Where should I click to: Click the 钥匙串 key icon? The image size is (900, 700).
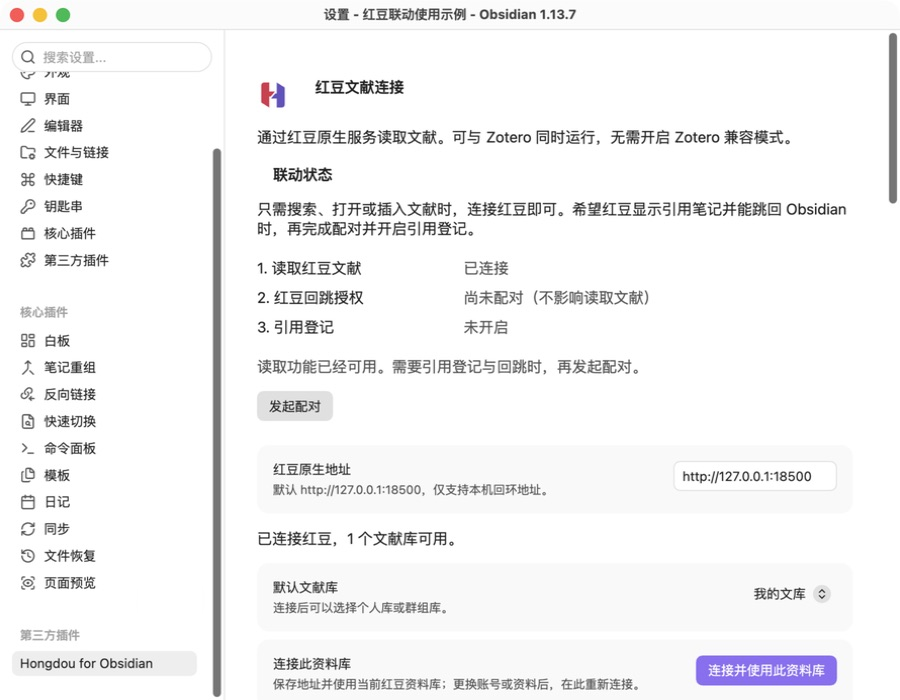(x=28, y=207)
